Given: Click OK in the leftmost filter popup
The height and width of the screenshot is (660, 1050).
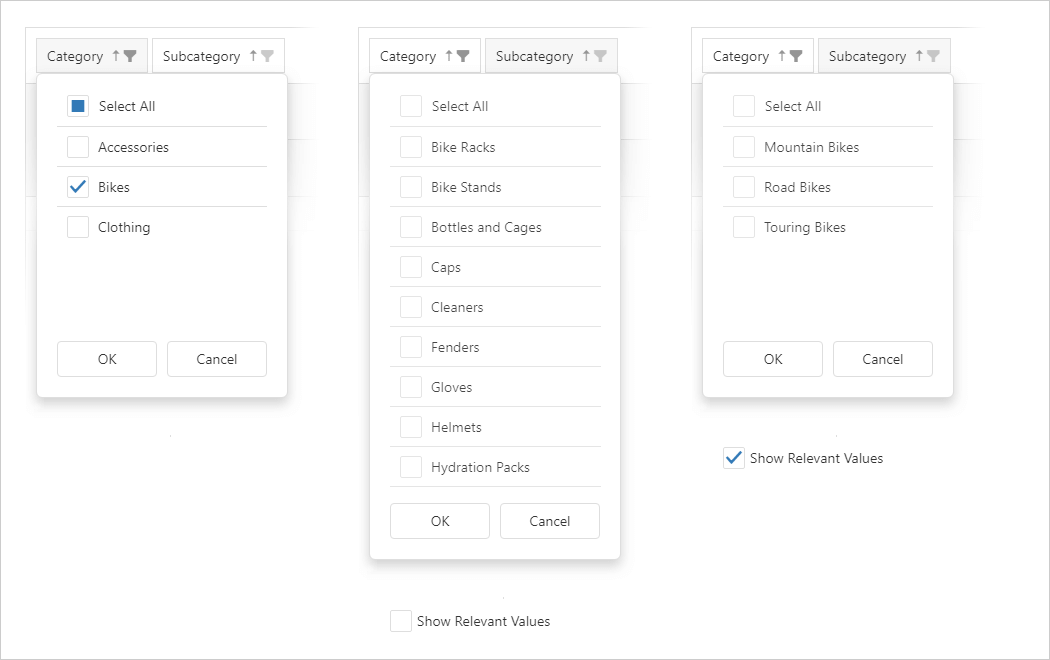Looking at the screenshot, I should tap(107, 359).
